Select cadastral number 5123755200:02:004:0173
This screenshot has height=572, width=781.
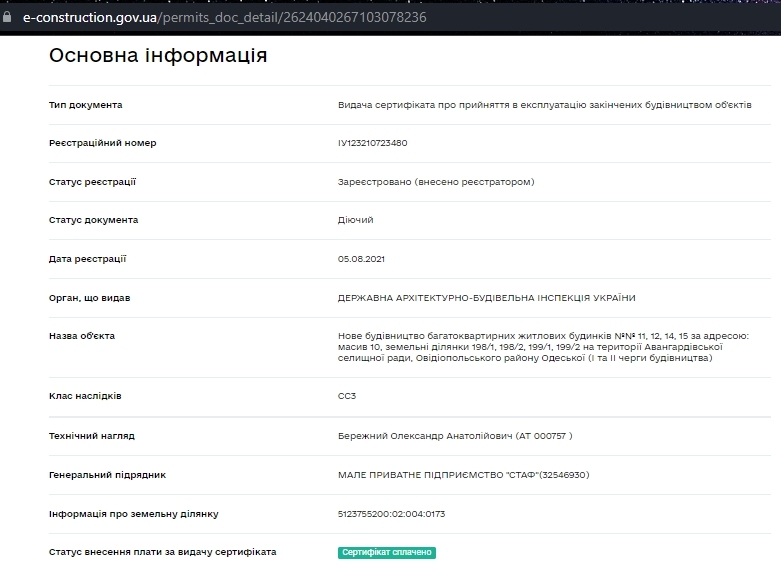(x=391, y=514)
